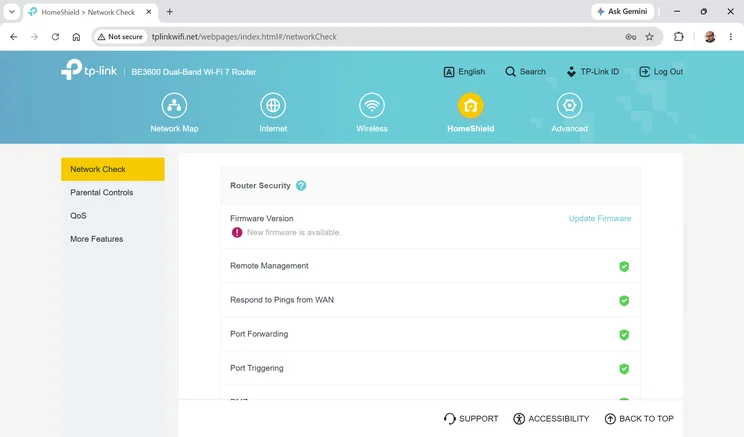Open a new browser tab
Viewport: 744px width, 437px height.
[169, 12]
